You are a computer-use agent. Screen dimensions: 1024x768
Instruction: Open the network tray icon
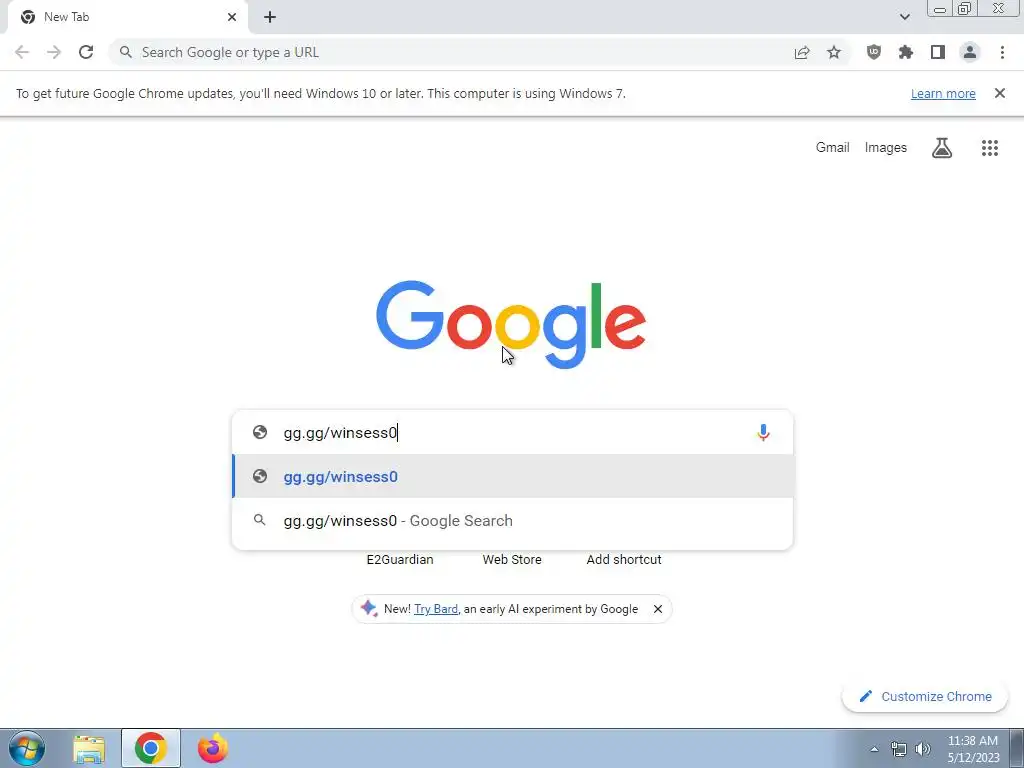pos(899,749)
